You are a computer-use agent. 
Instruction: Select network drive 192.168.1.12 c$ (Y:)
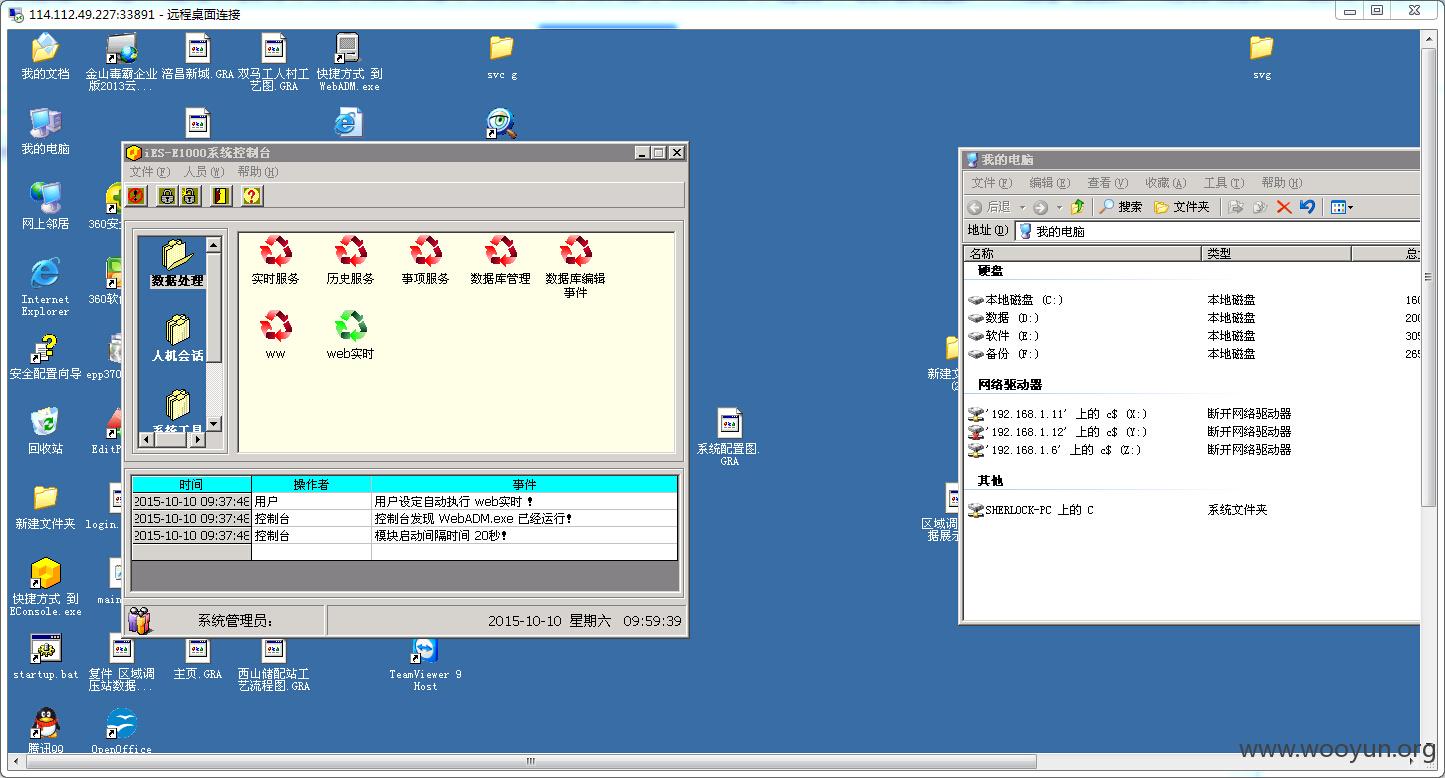point(1058,432)
